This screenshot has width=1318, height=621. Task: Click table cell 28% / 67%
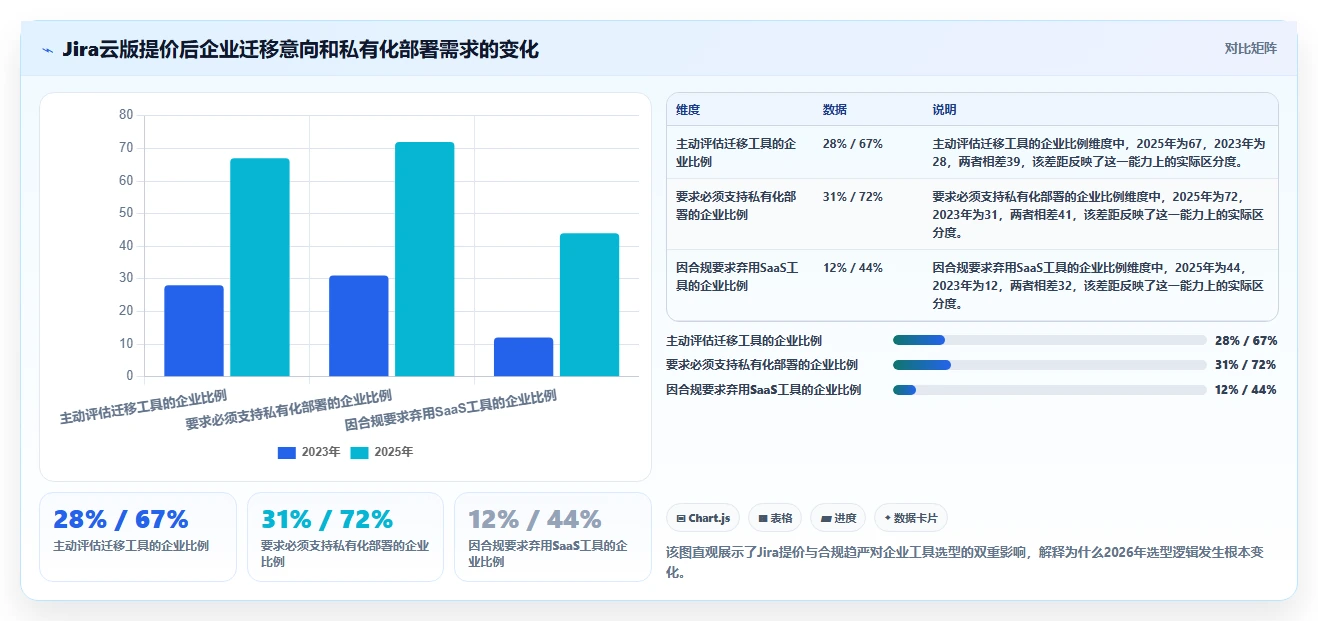853,144
